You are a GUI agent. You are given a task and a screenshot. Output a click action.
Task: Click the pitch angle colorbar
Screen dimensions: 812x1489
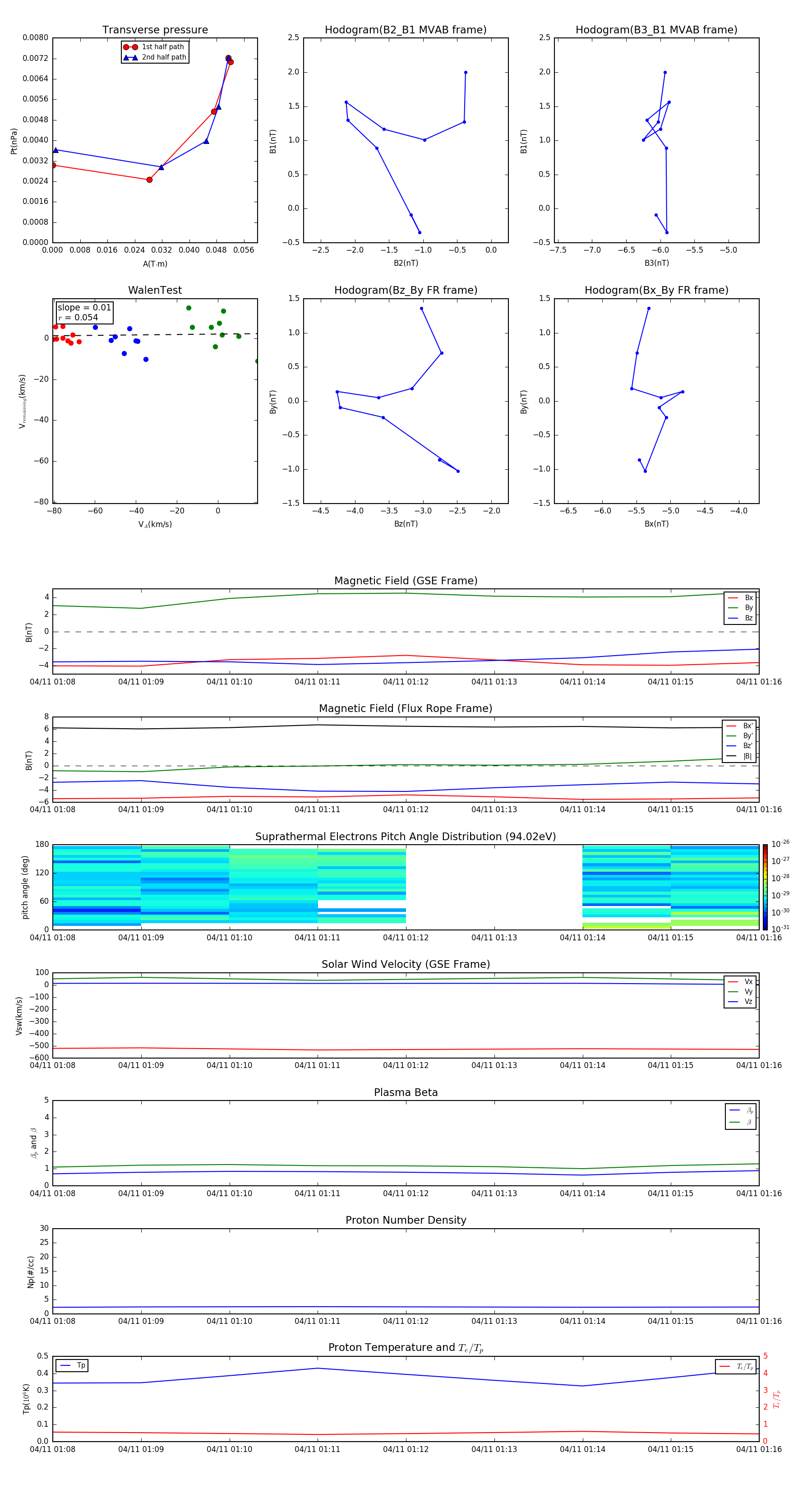[765, 887]
